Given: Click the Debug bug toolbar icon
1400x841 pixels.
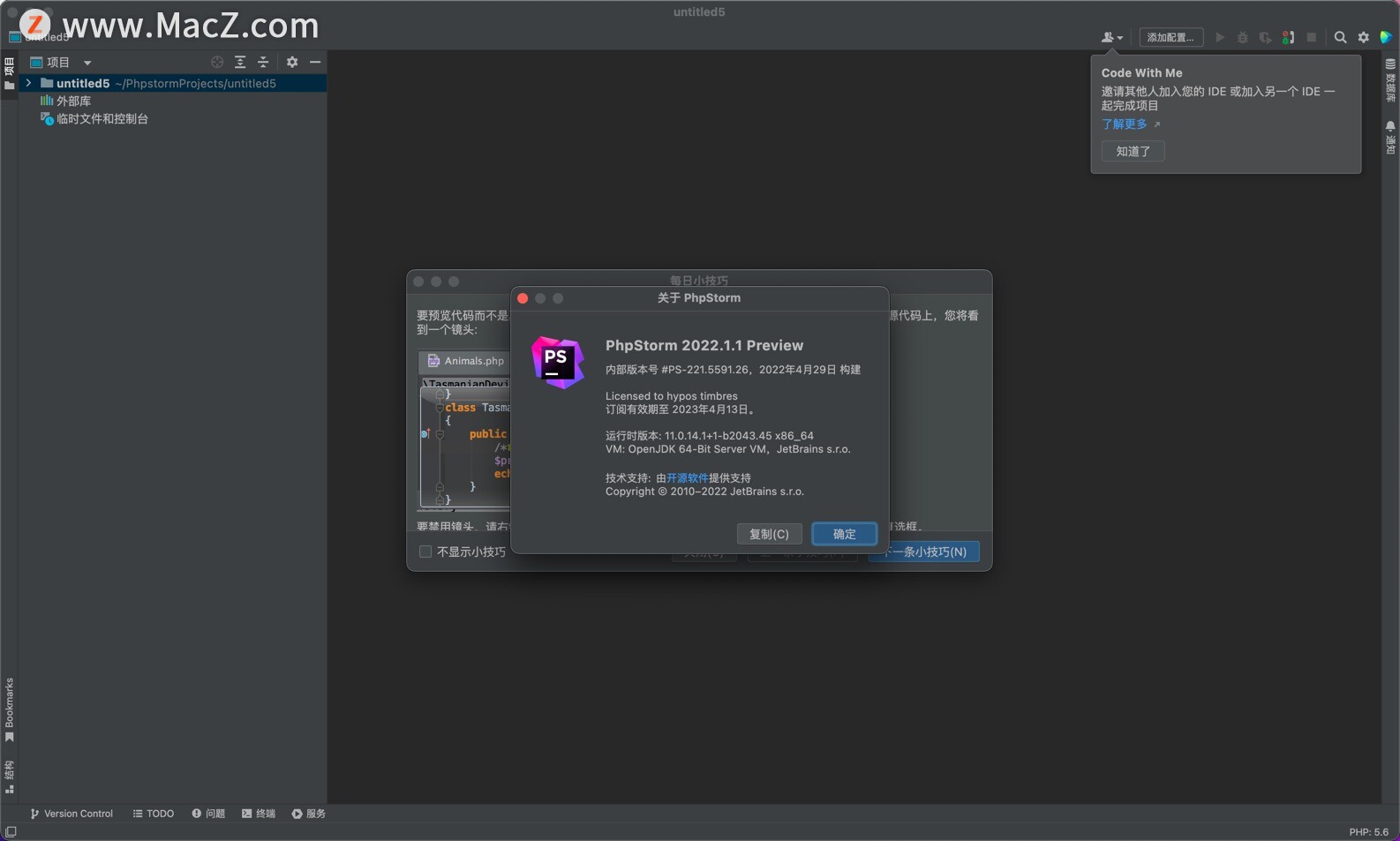Looking at the screenshot, I should click(1243, 37).
